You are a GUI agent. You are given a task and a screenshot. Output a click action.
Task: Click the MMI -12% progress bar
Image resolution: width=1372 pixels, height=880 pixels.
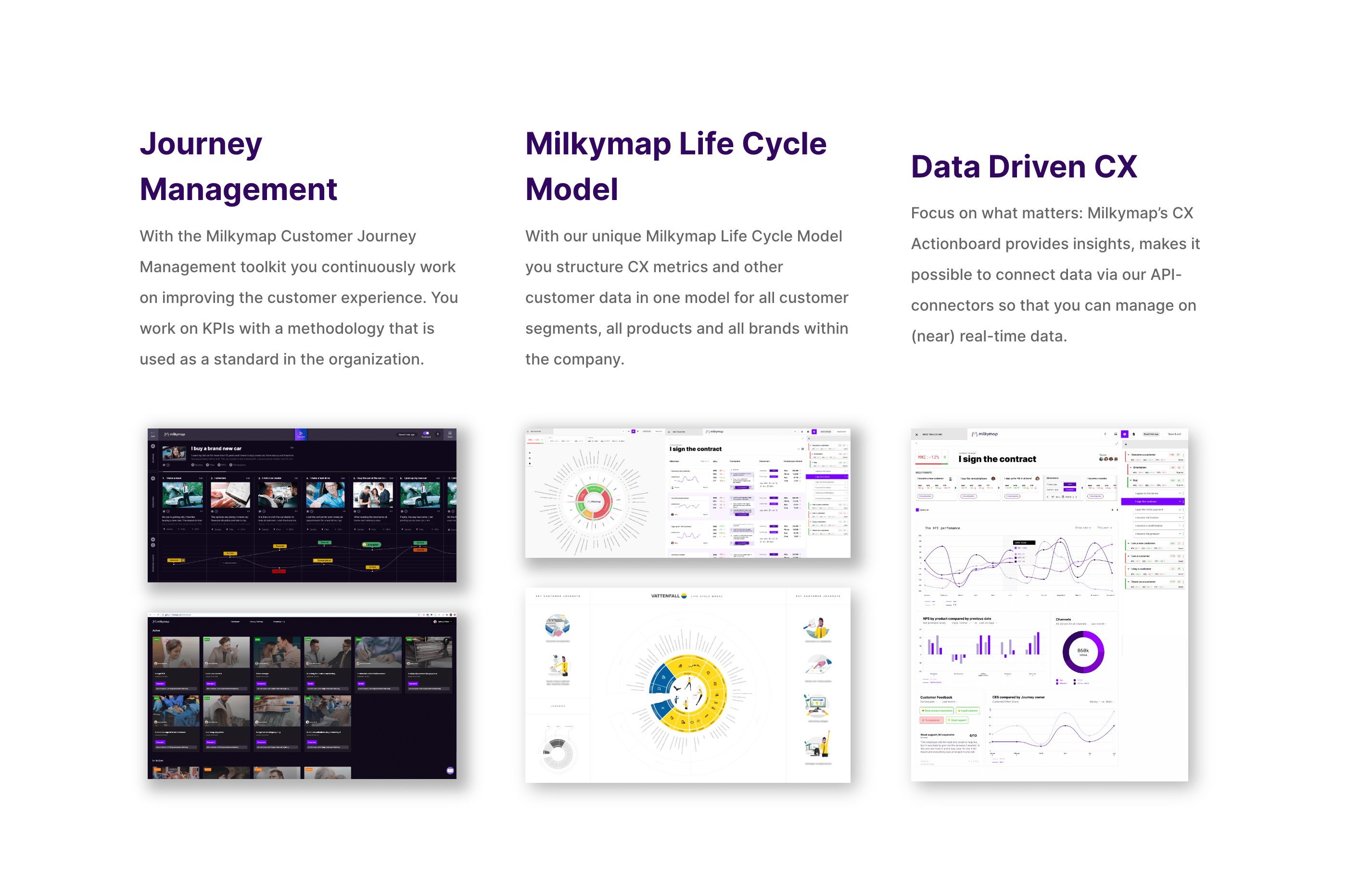point(931,464)
